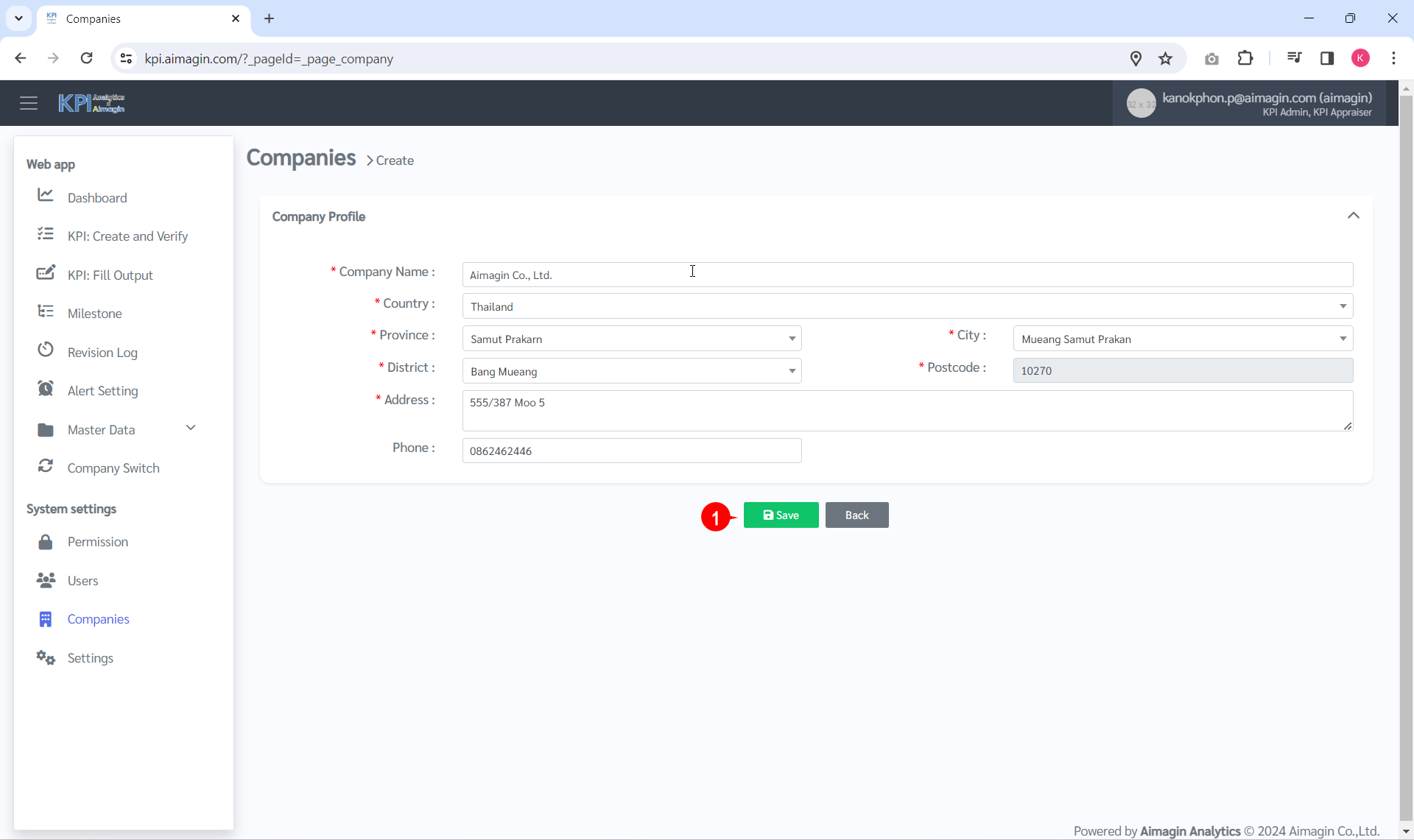Select the Milestone list icon

click(x=45, y=310)
